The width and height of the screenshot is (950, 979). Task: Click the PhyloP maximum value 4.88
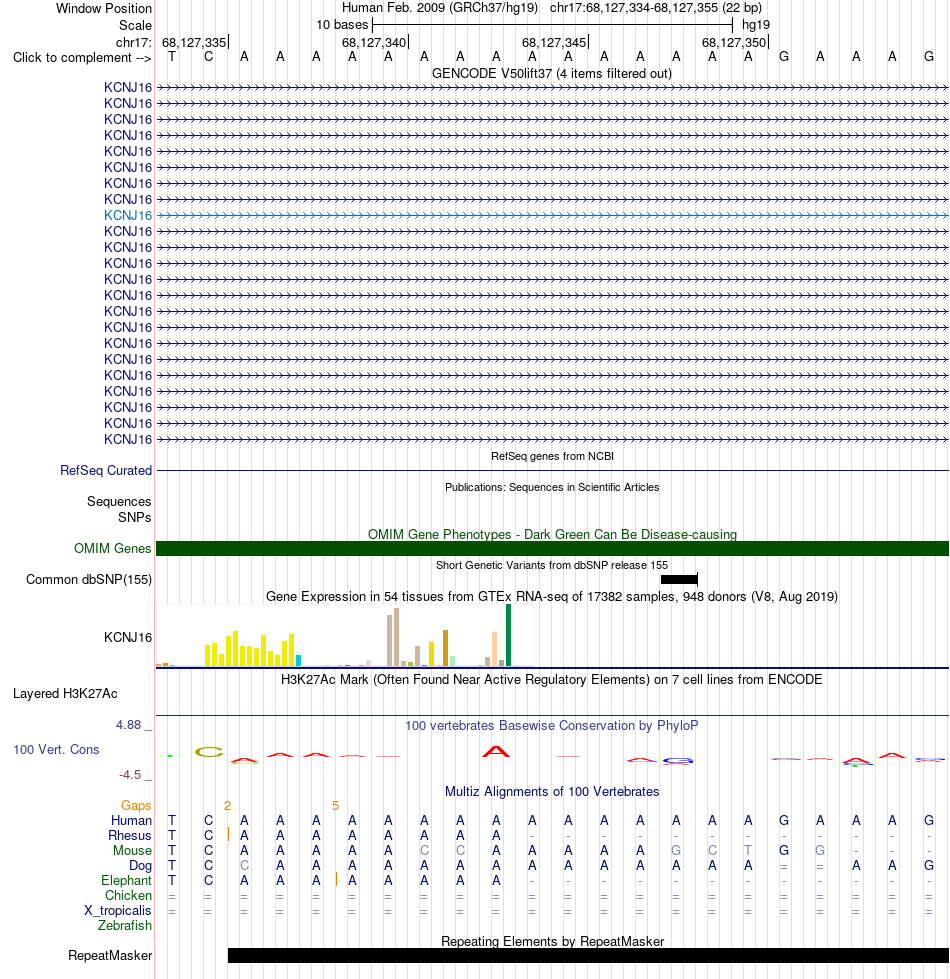click(129, 725)
